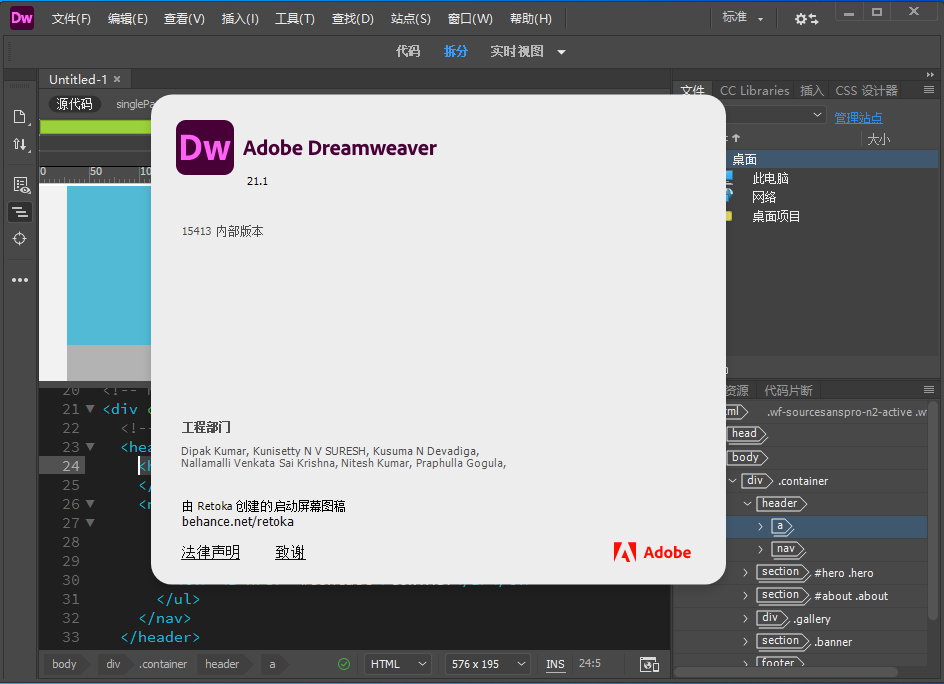Open the 致谢 credits link
This screenshot has height=684, width=944.
coord(290,552)
